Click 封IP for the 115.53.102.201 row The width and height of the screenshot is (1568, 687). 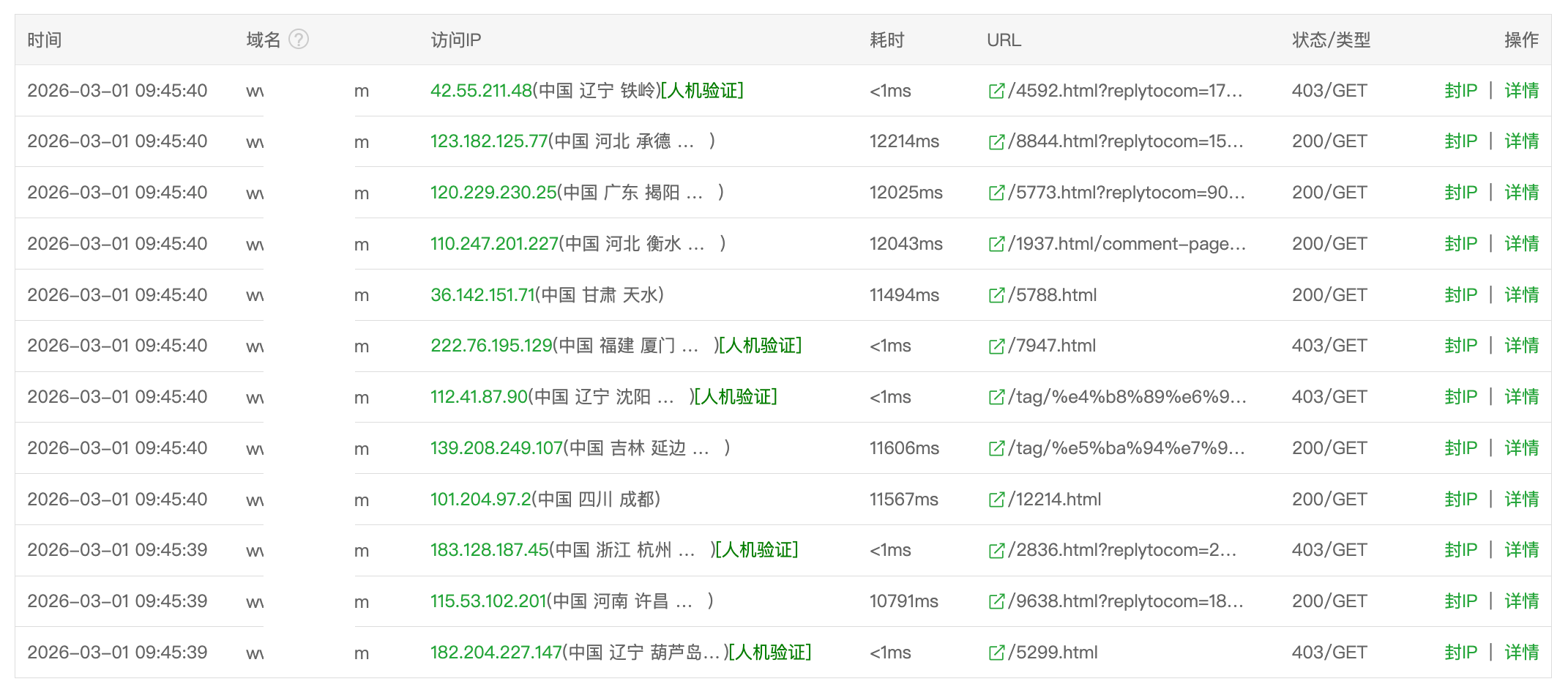(x=1460, y=601)
